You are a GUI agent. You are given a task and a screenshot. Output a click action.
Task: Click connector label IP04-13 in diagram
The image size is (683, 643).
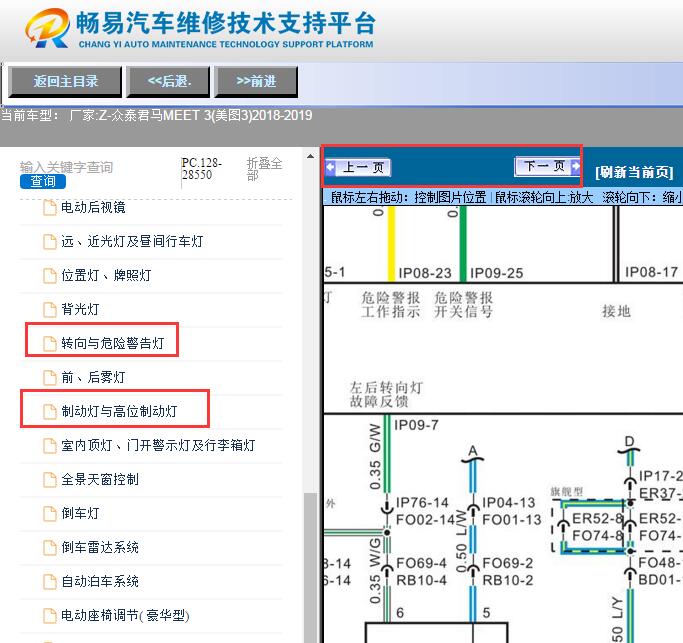[508, 503]
